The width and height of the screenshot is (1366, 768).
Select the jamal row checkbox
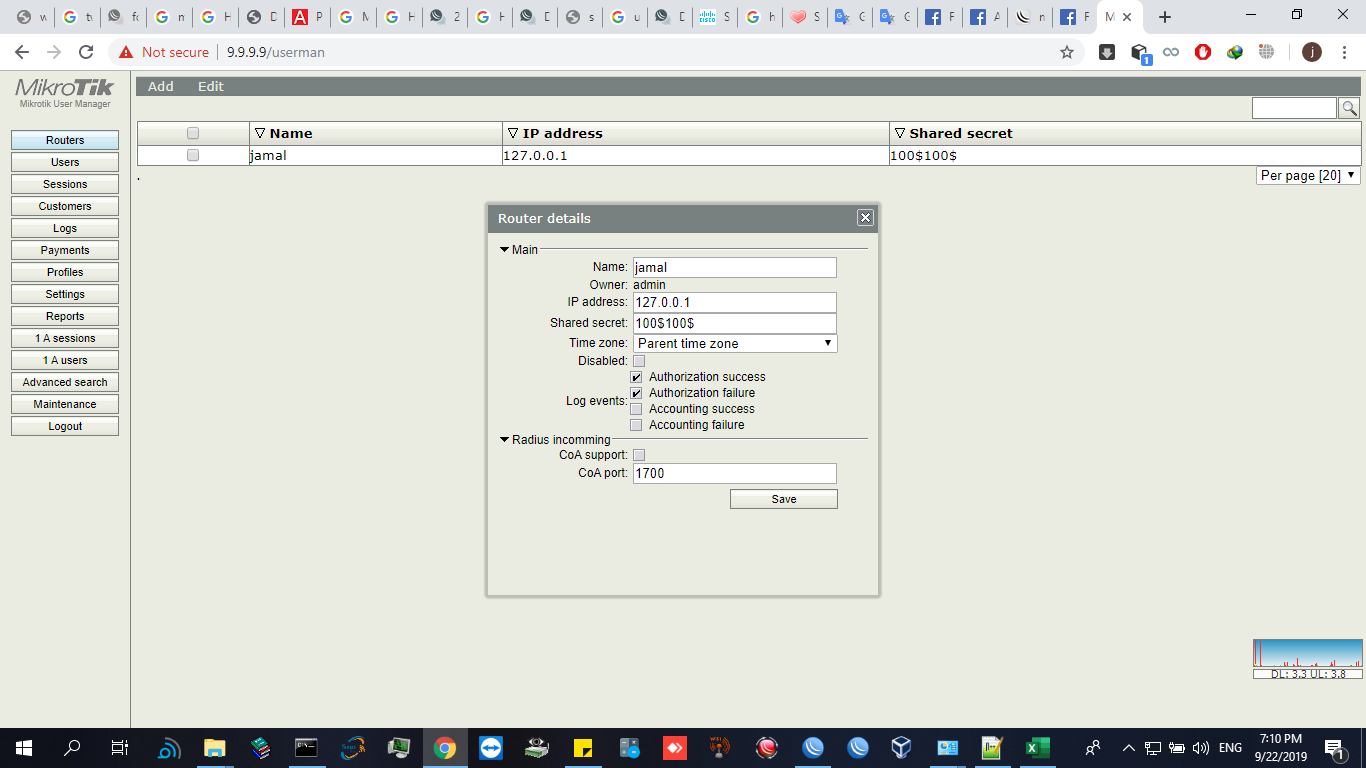click(193, 155)
